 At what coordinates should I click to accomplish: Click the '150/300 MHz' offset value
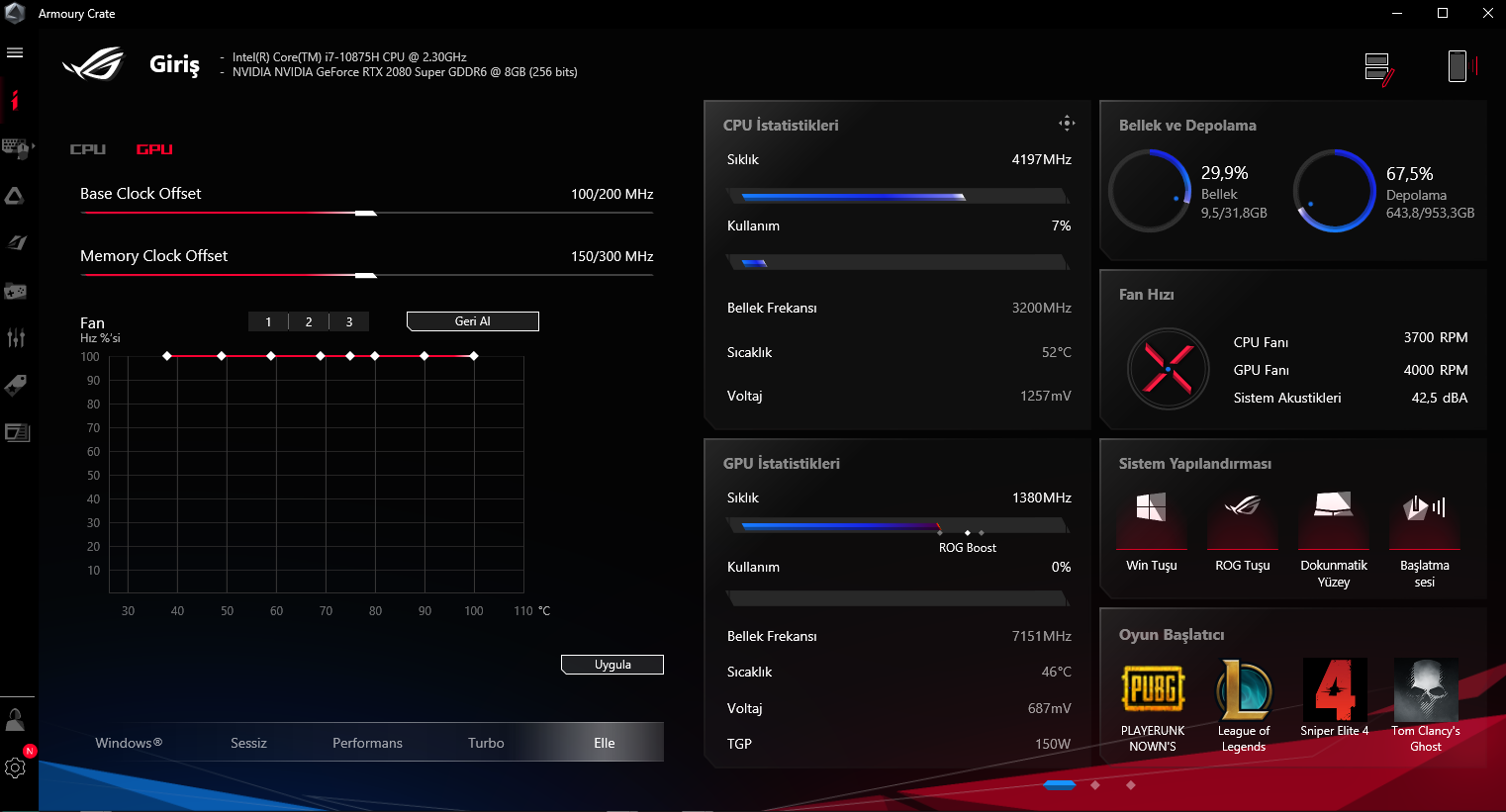click(x=612, y=256)
